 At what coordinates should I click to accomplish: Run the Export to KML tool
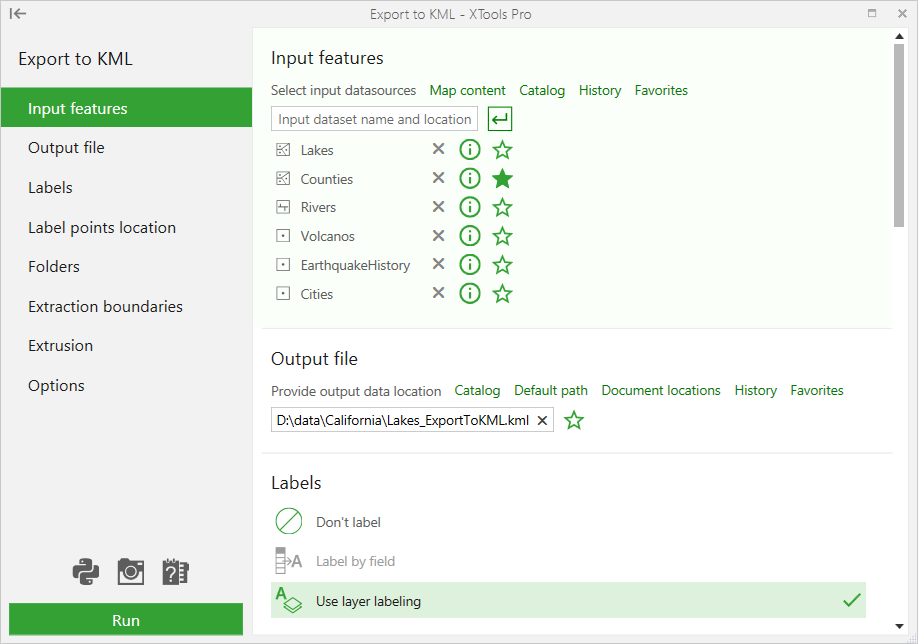pos(125,619)
